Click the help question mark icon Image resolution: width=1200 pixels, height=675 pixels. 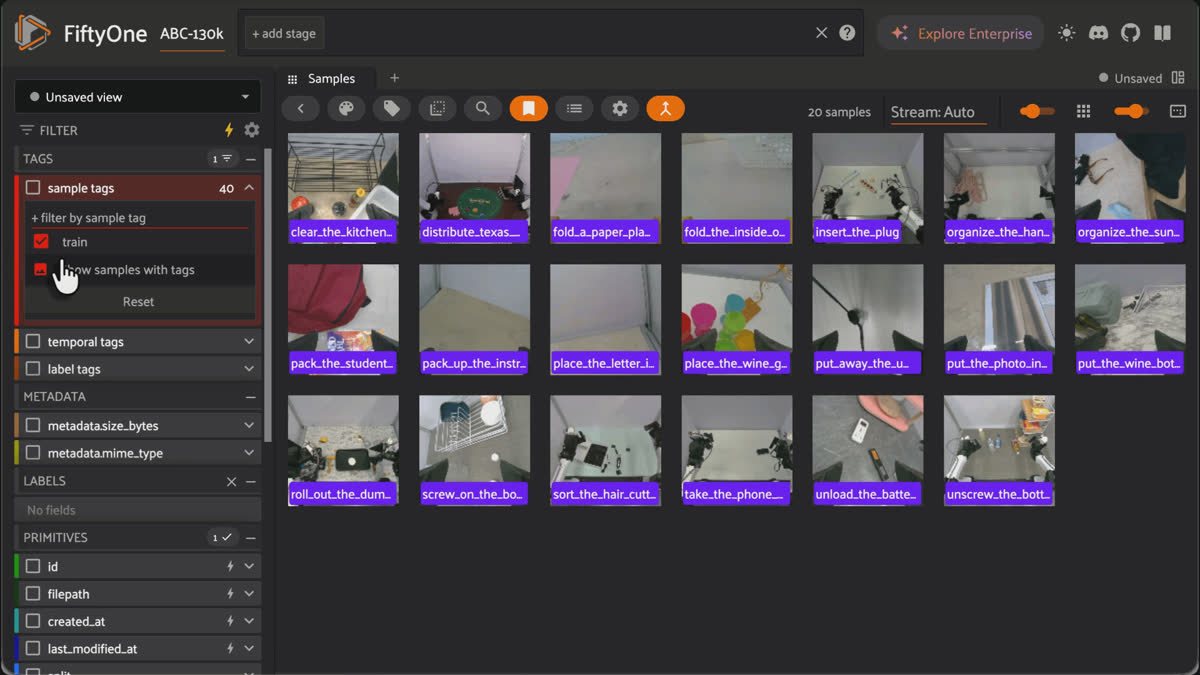point(847,33)
